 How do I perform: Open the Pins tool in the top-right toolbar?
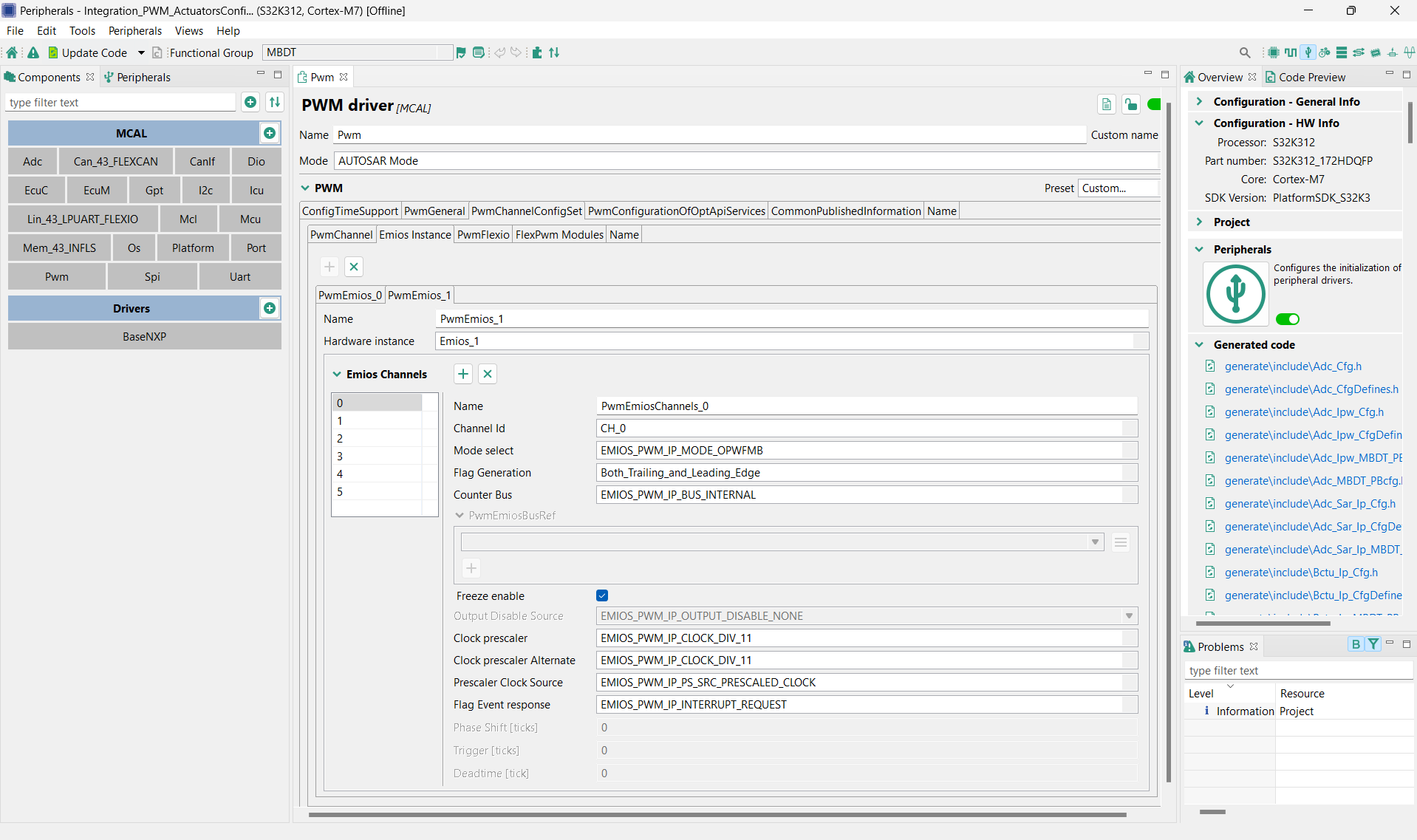pos(1290,52)
